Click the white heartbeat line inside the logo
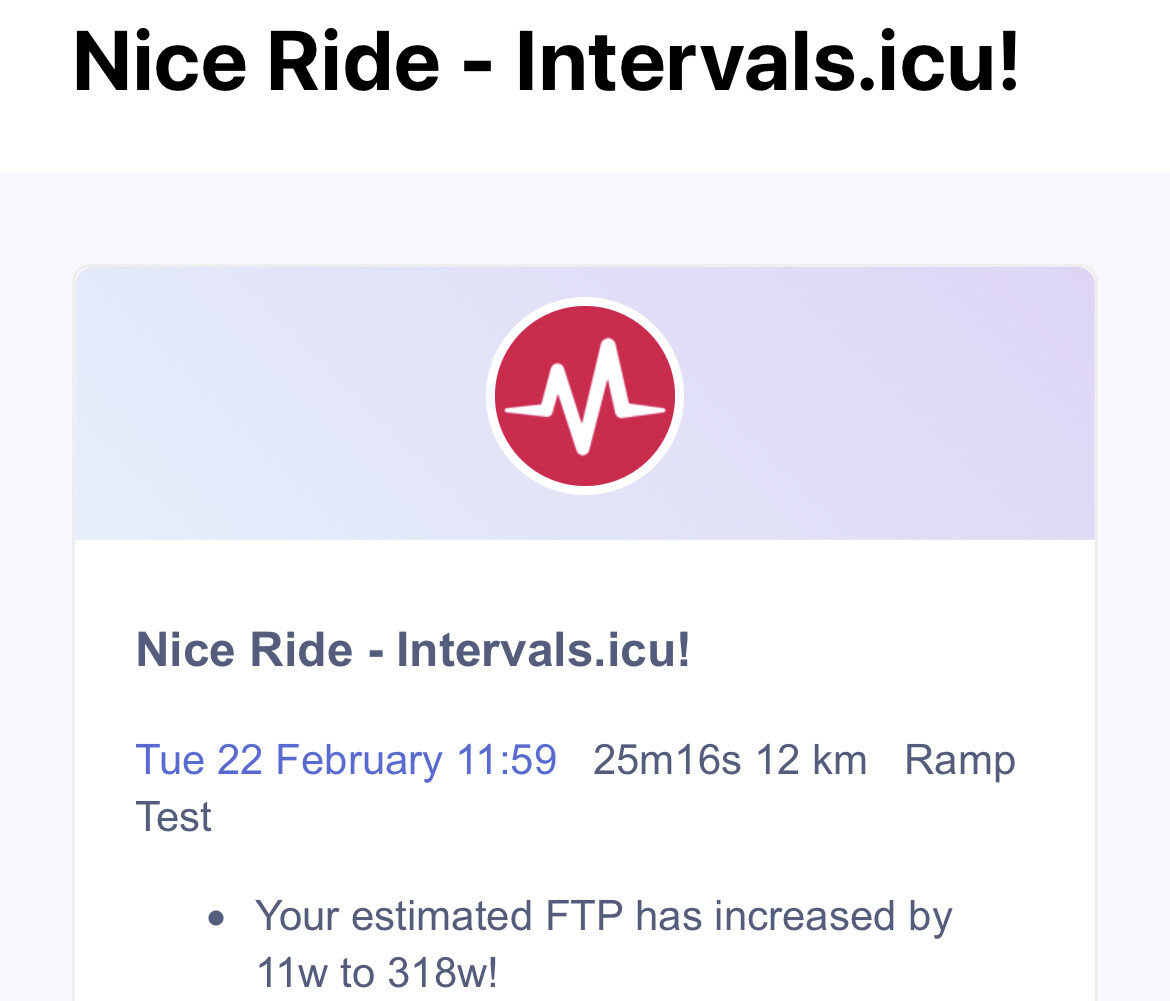 tap(585, 397)
